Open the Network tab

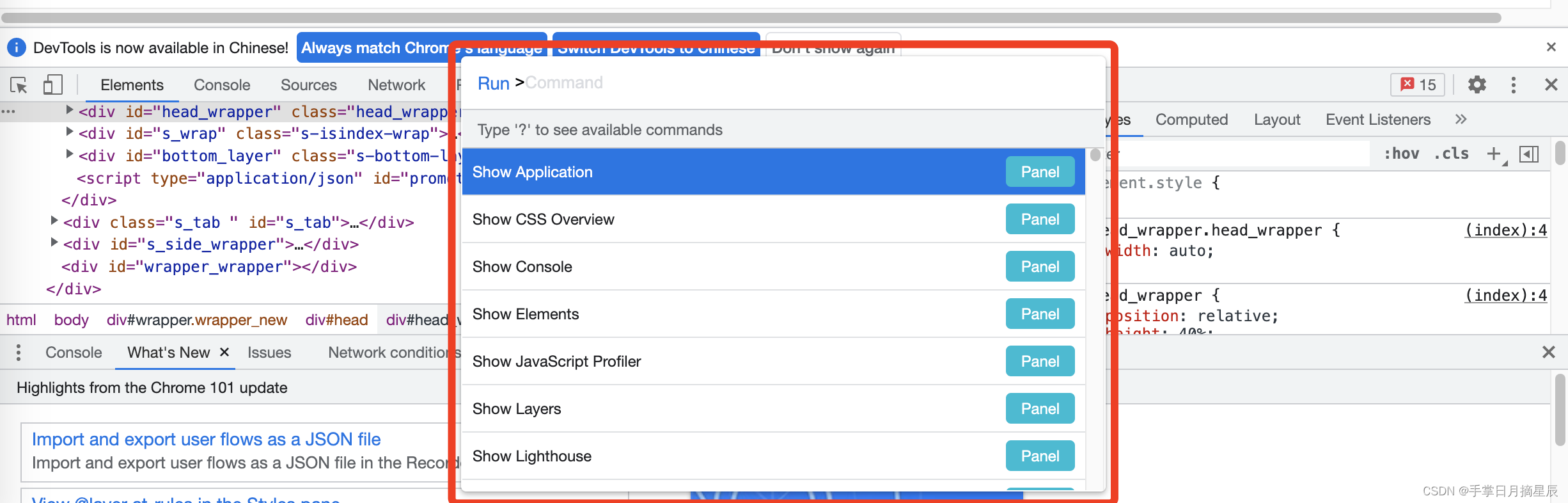396,84
